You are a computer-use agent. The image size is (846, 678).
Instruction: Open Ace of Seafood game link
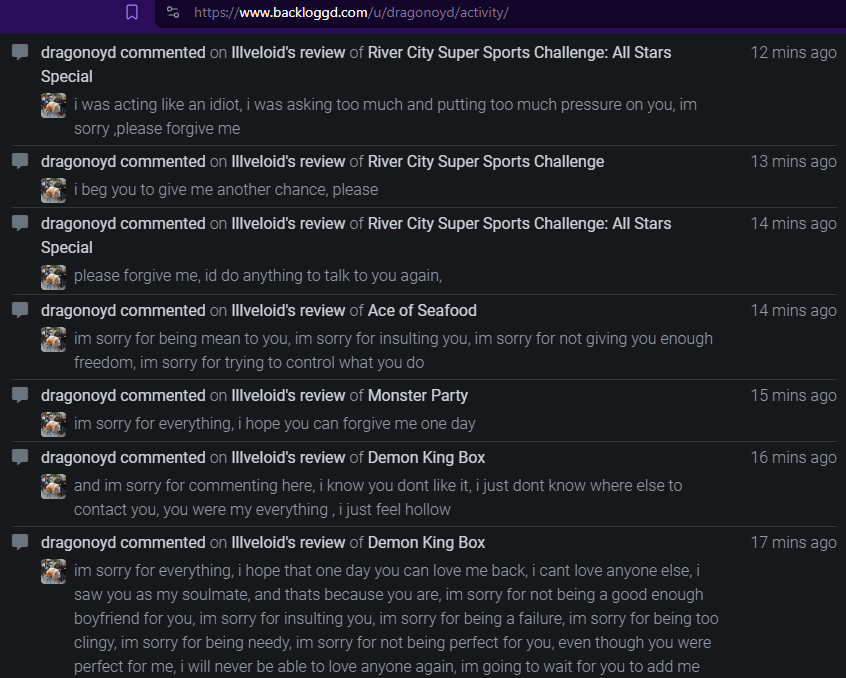click(x=422, y=310)
